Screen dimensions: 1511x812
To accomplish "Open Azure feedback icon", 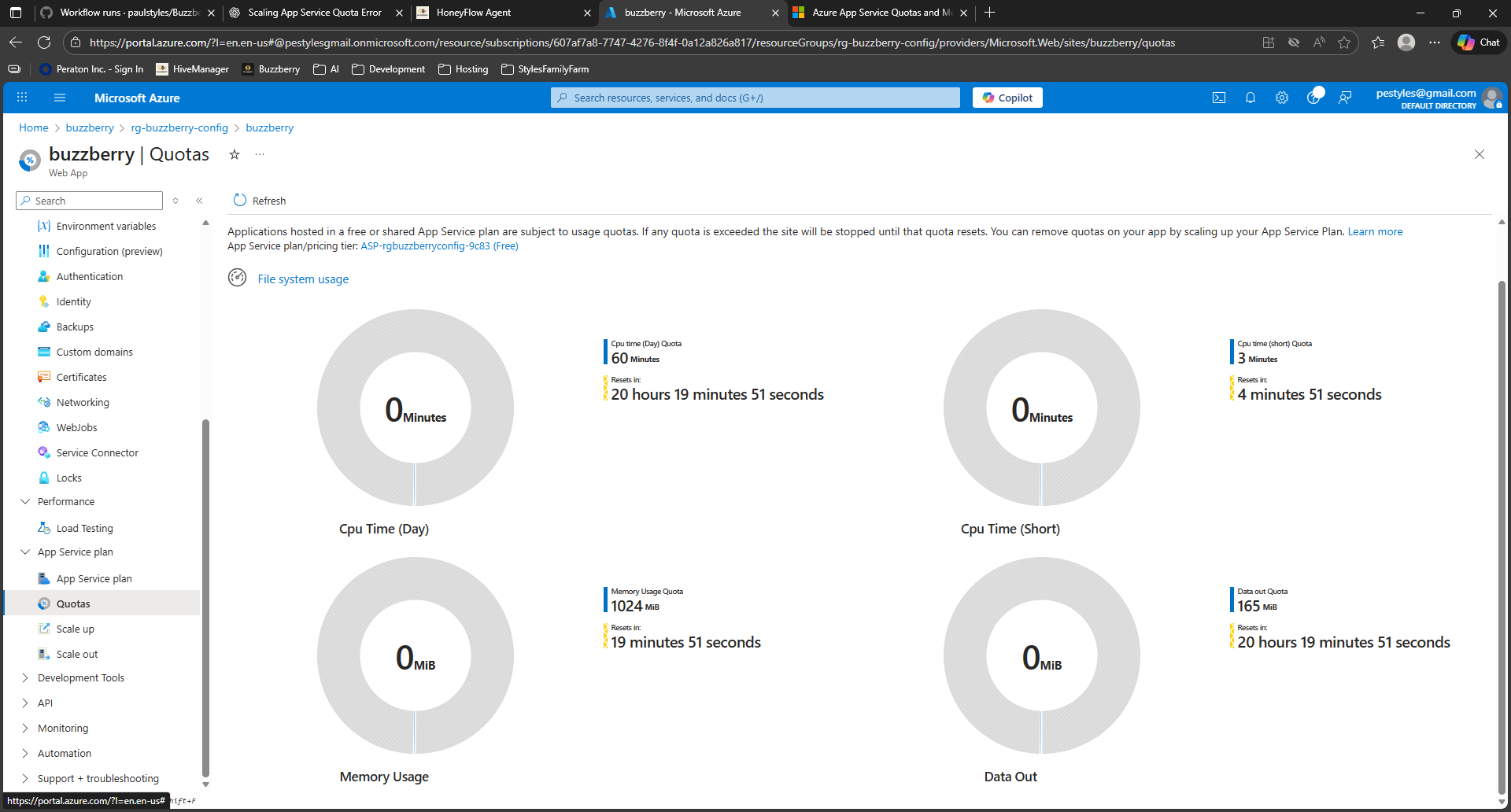I will [x=1345, y=98].
